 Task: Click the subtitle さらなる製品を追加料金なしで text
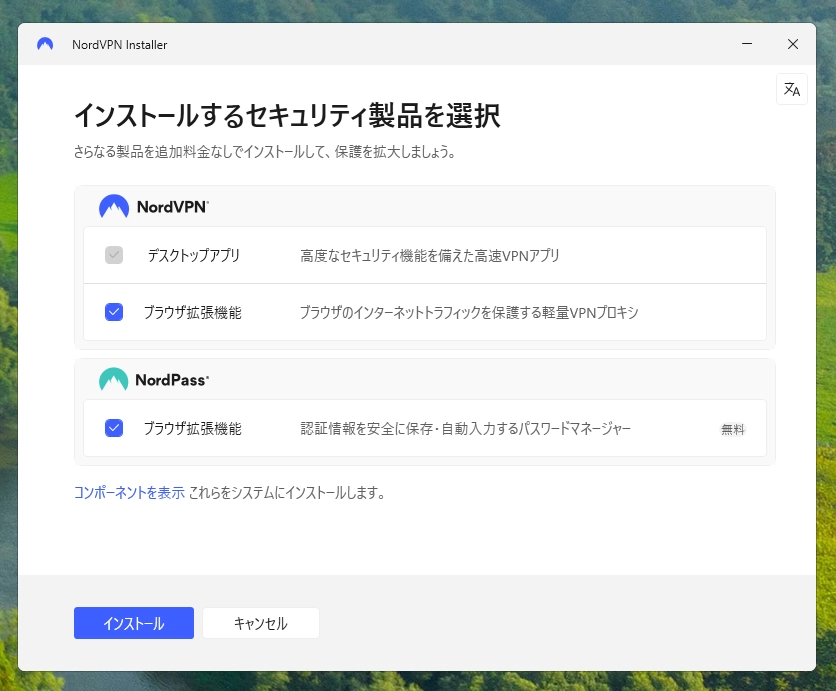[264, 152]
